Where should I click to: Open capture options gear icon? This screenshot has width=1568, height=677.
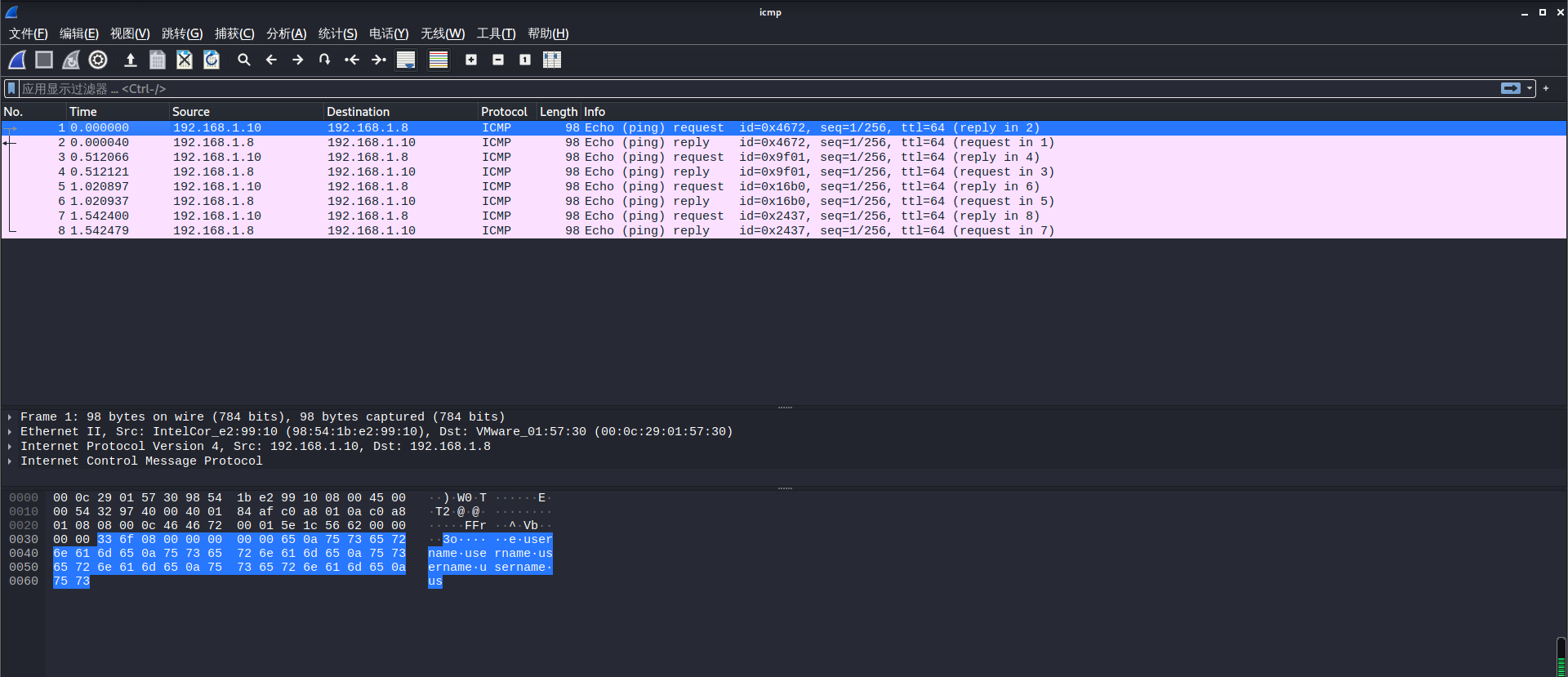point(98,60)
